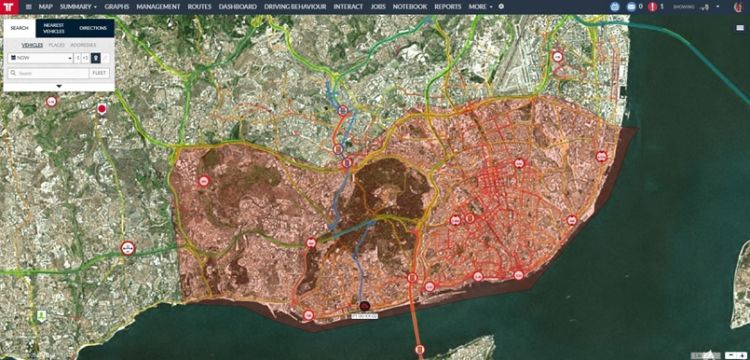Image resolution: width=750 pixels, height=360 pixels.
Task: Open the MAP menu item
Action: (x=45, y=7)
